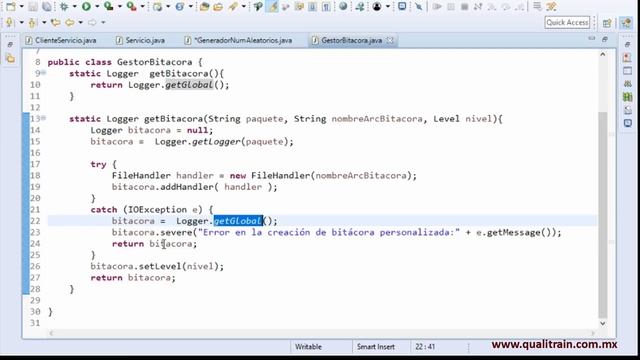Click the Open Task folder icon
Screen dimensions: 640x360
[218, 6]
